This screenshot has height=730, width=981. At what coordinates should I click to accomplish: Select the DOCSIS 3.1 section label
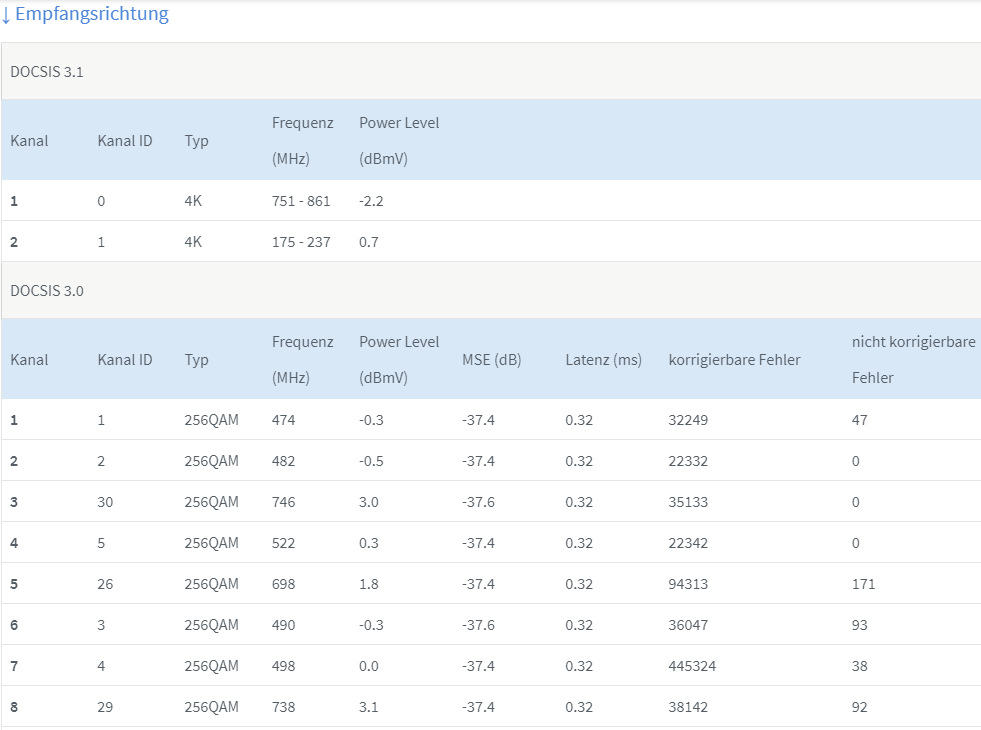pos(47,72)
